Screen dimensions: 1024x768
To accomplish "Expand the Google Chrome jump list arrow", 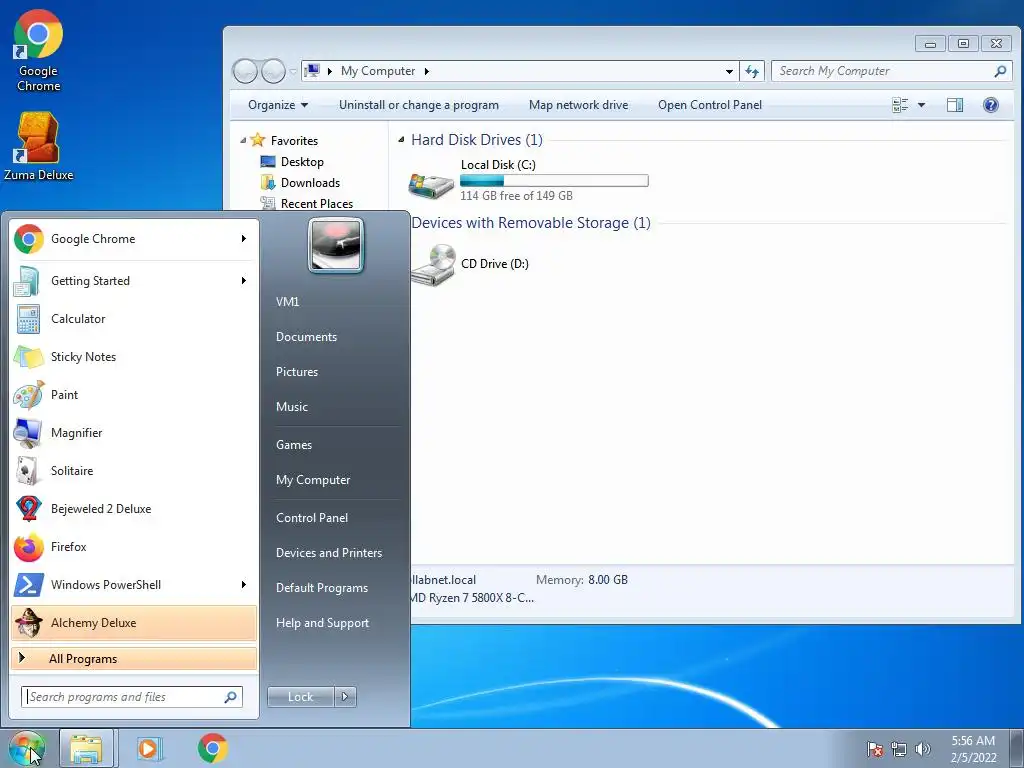I will click(244, 239).
